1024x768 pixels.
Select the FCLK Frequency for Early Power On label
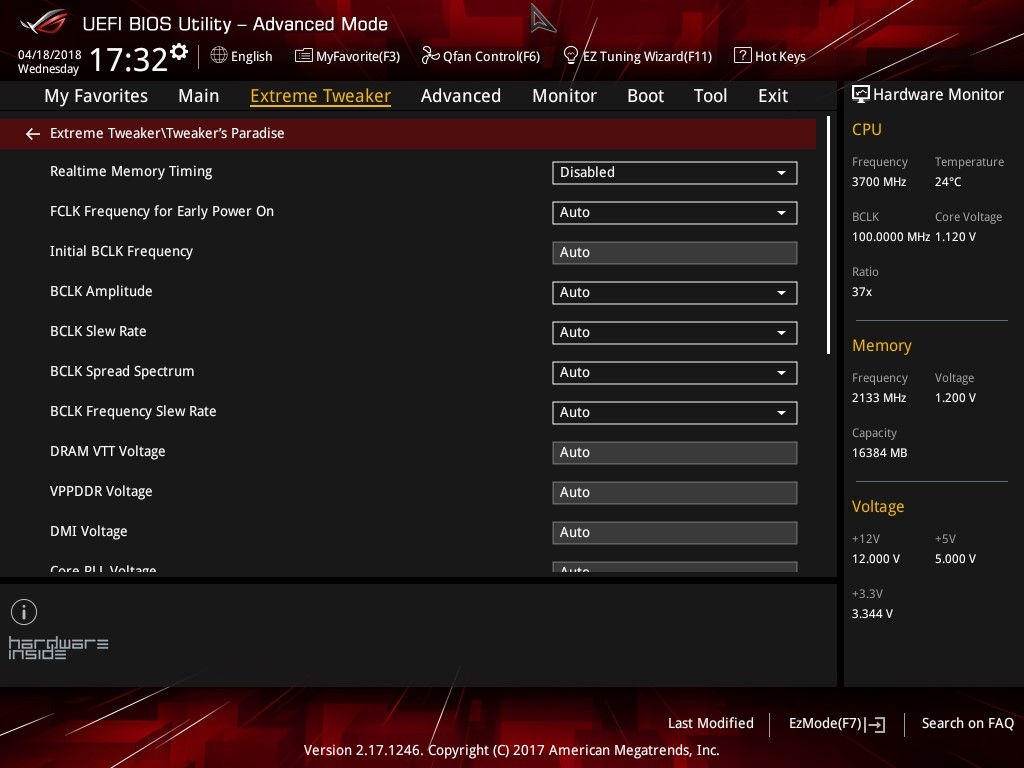162,212
